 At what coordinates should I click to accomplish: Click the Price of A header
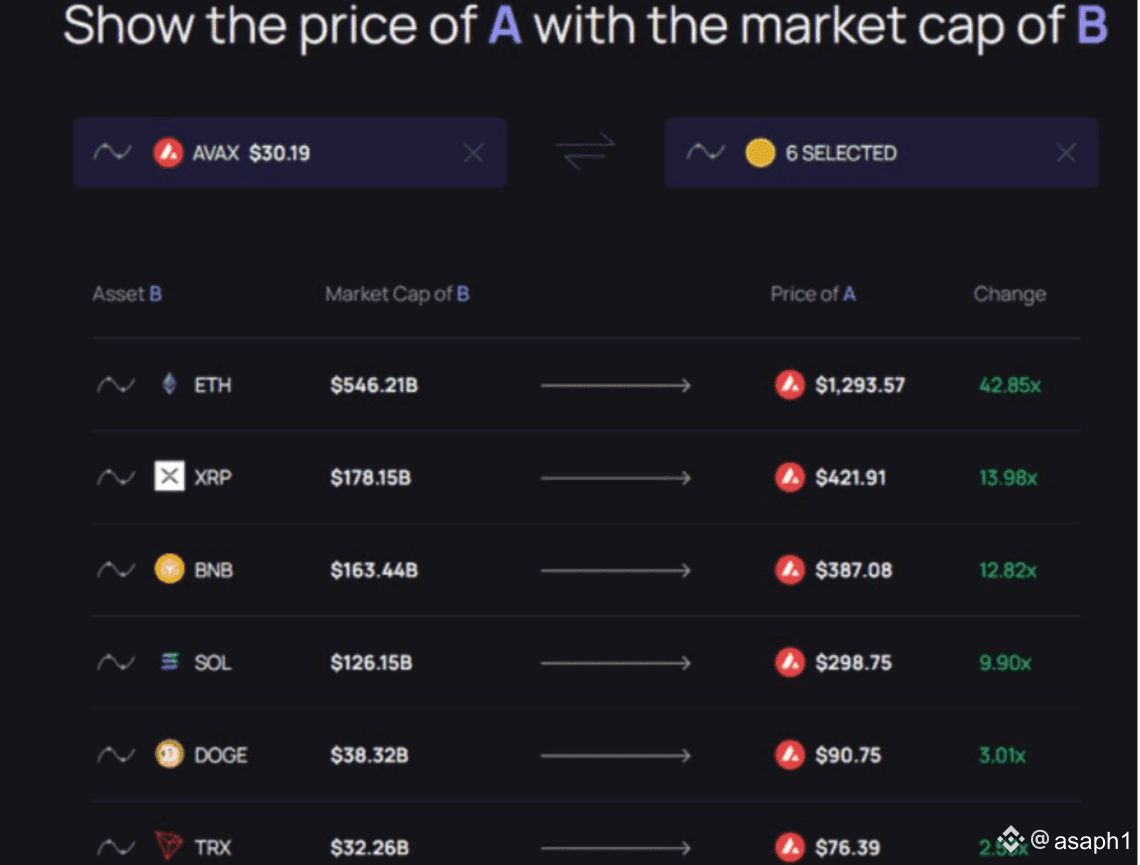point(812,294)
